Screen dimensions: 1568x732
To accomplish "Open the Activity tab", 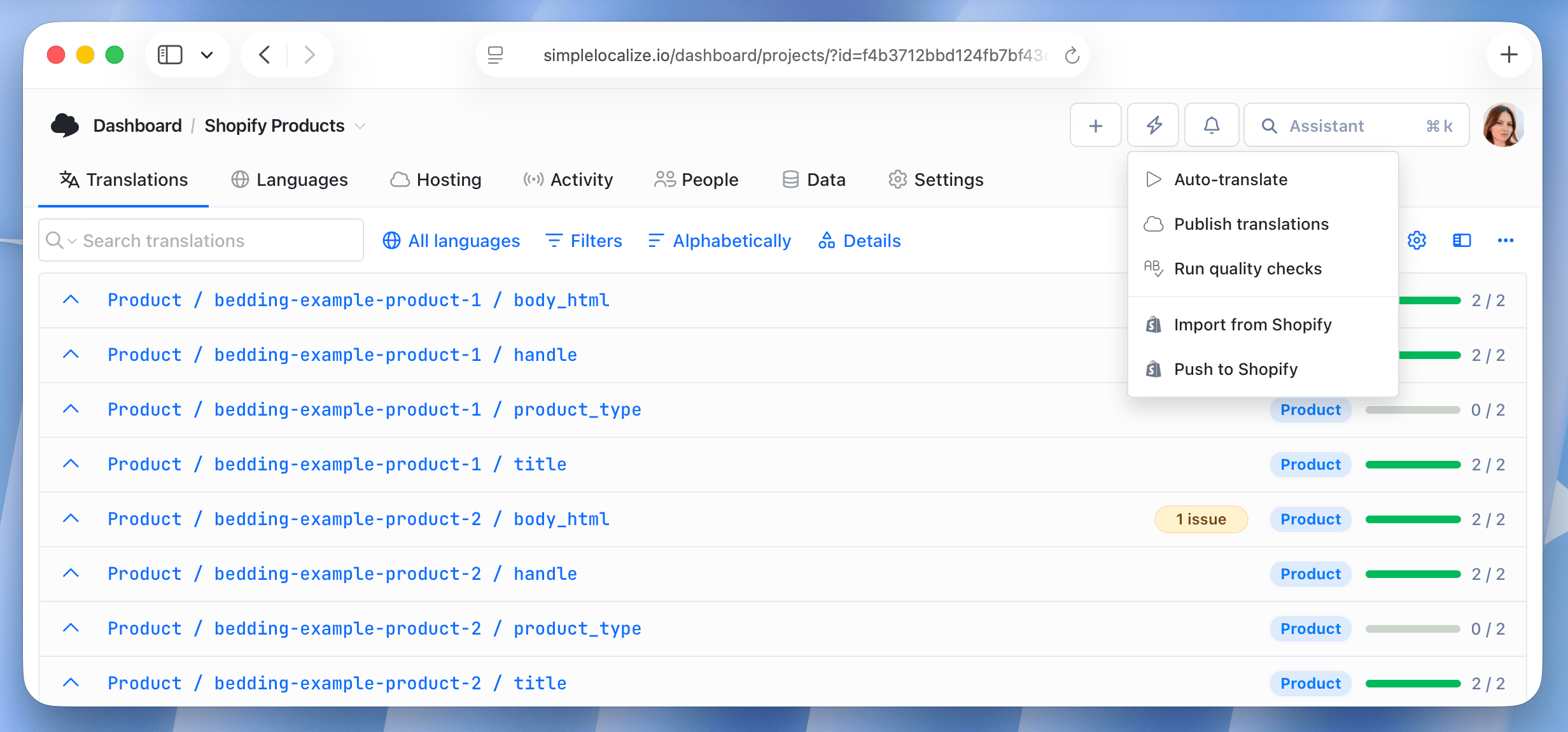I will click(x=567, y=179).
